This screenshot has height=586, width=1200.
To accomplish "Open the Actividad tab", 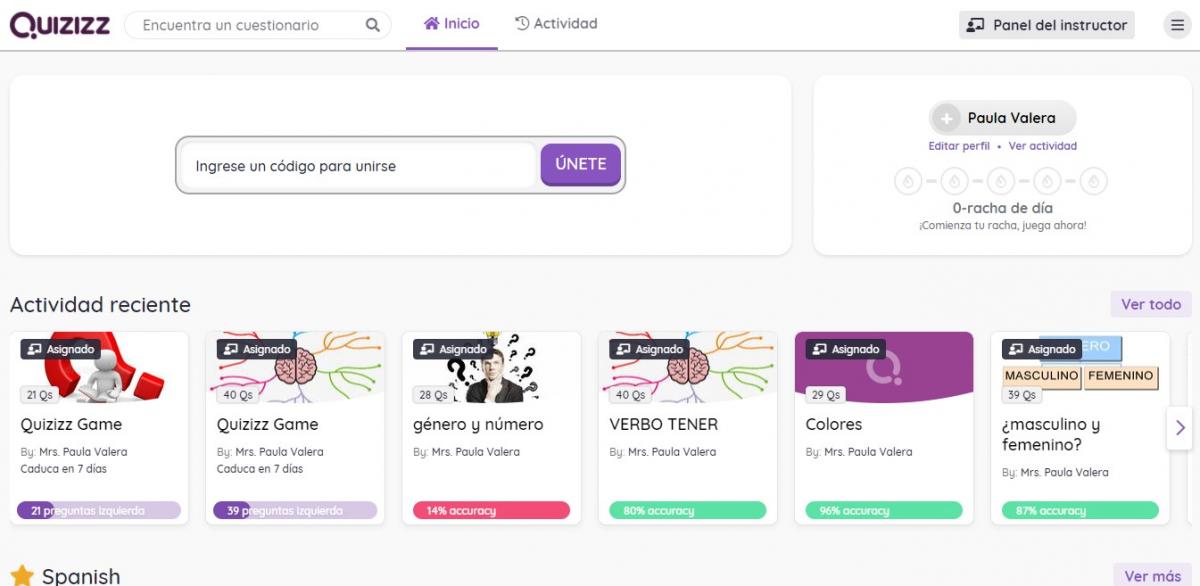I will 556,24.
